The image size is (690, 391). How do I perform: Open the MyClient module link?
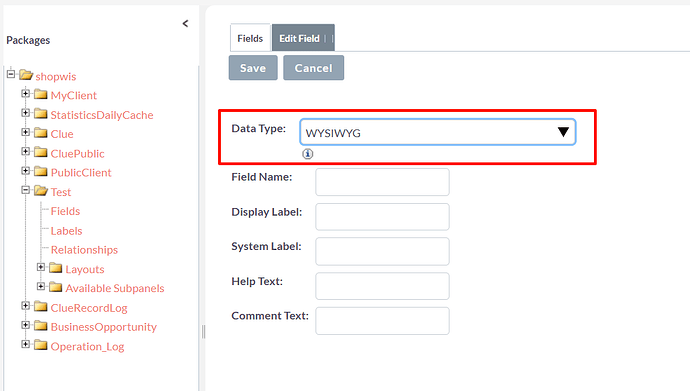[x=73, y=95]
